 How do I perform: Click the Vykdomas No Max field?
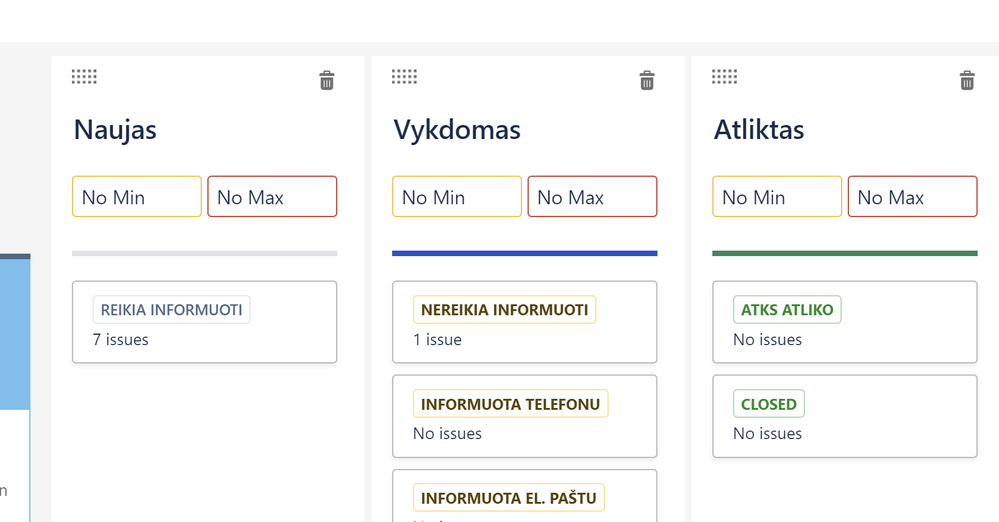(592, 197)
